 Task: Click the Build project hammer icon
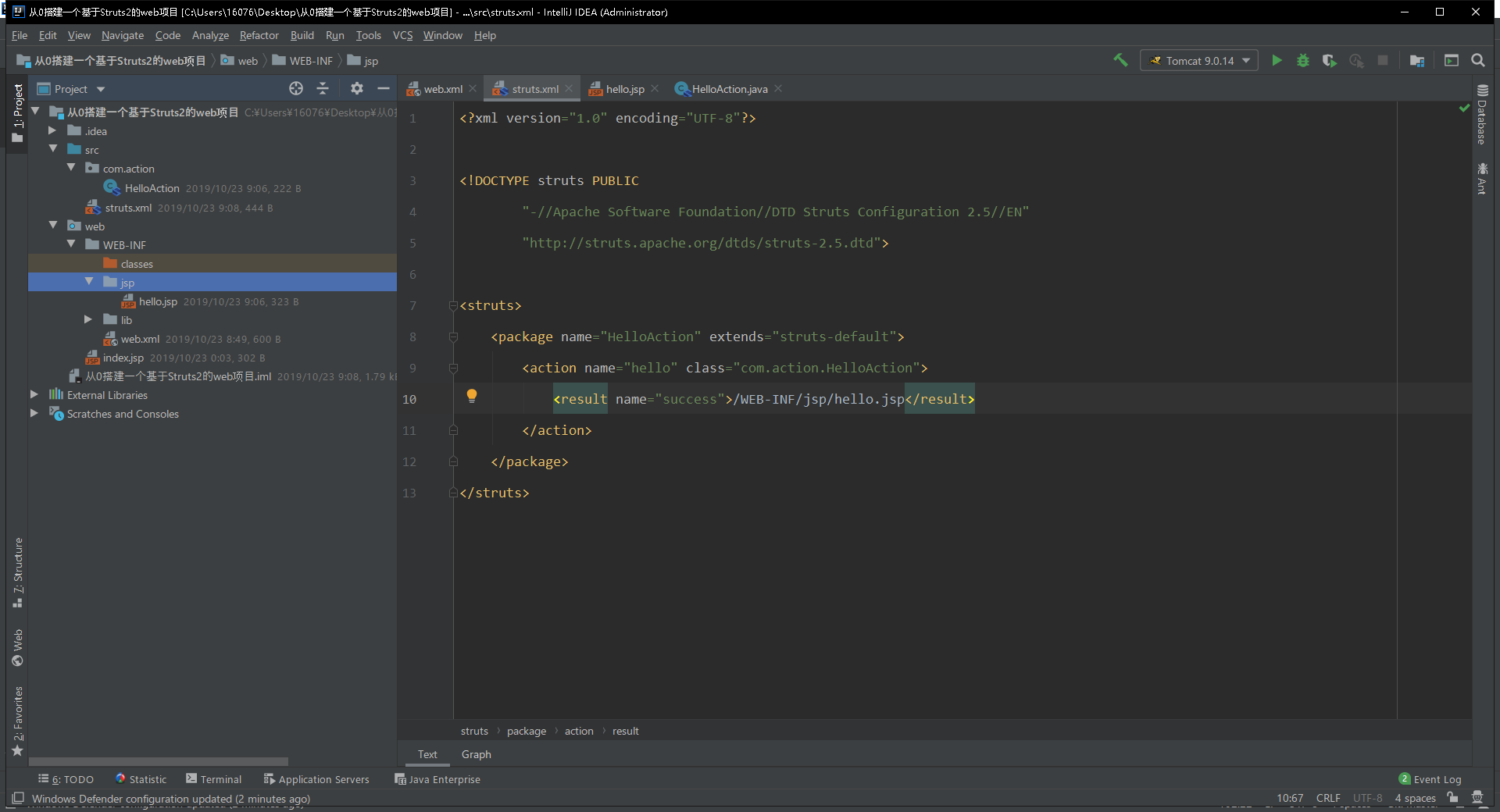(x=1120, y=60)
